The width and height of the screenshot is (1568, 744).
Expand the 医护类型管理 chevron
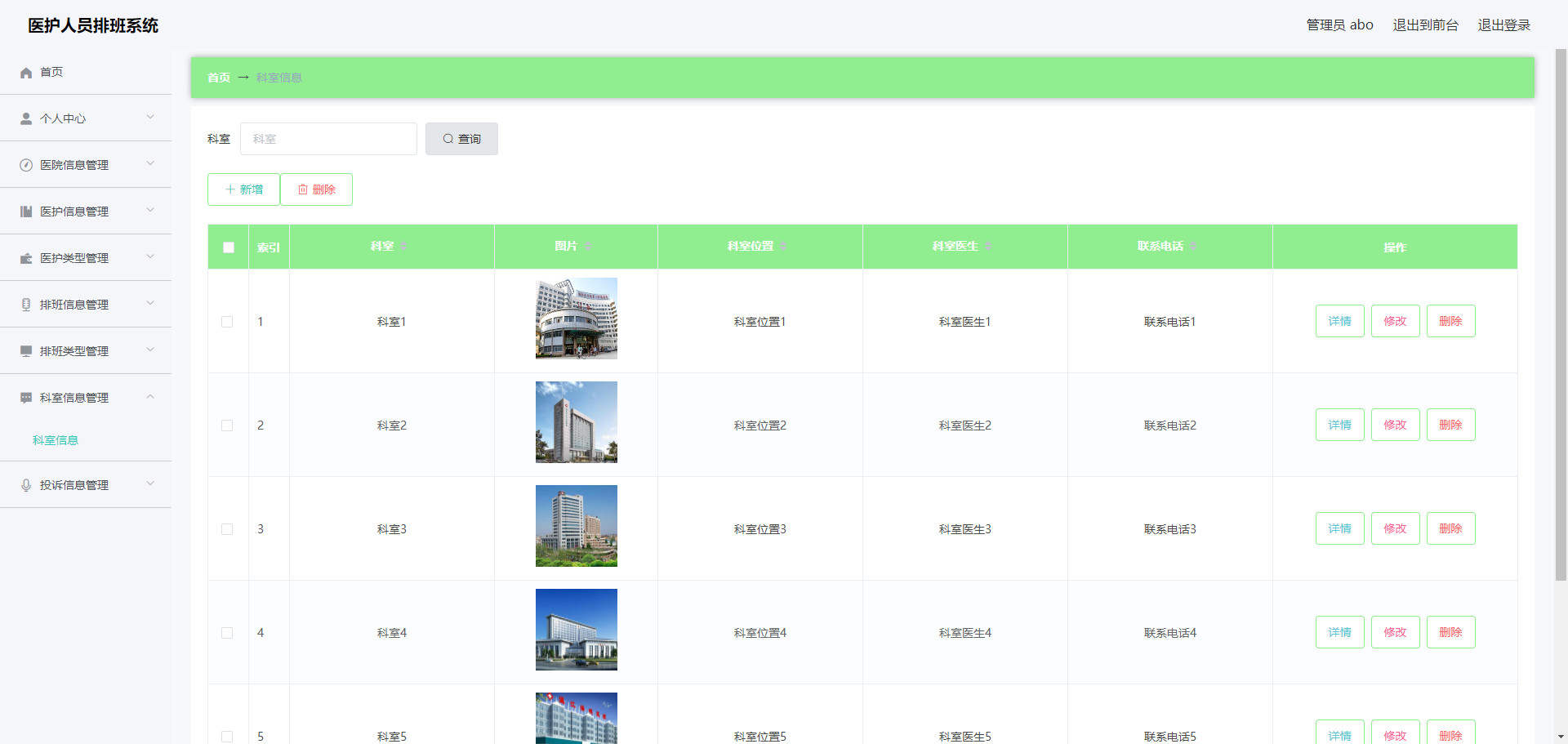pyautogui.click(x=150, y=257)
